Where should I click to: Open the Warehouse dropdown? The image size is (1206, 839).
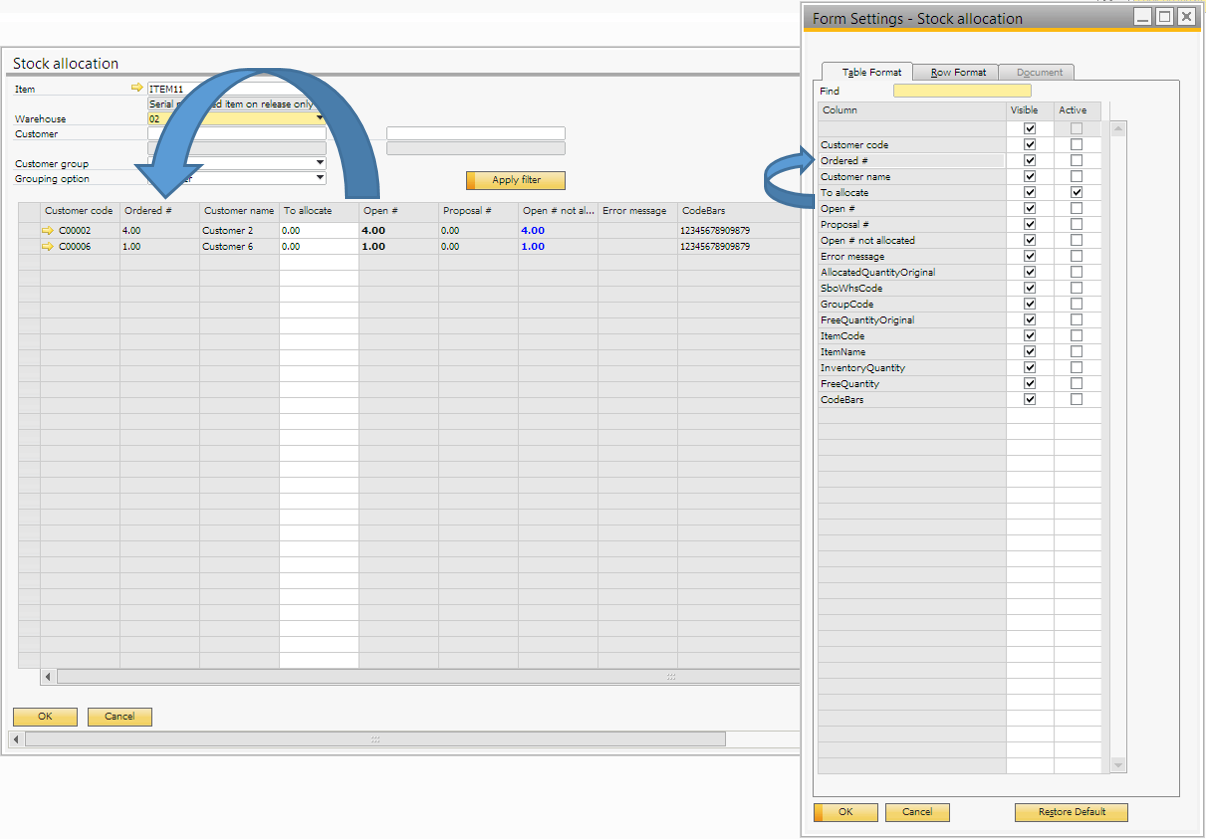click(320, 119)
